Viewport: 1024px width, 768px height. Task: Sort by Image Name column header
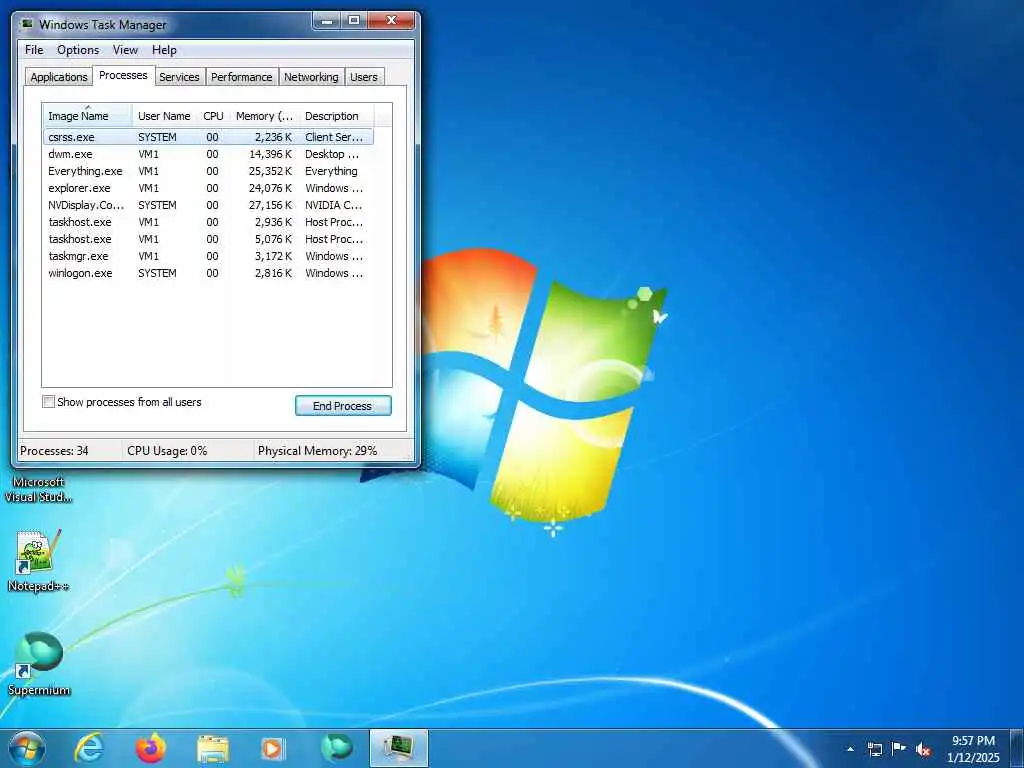[88, 116]
